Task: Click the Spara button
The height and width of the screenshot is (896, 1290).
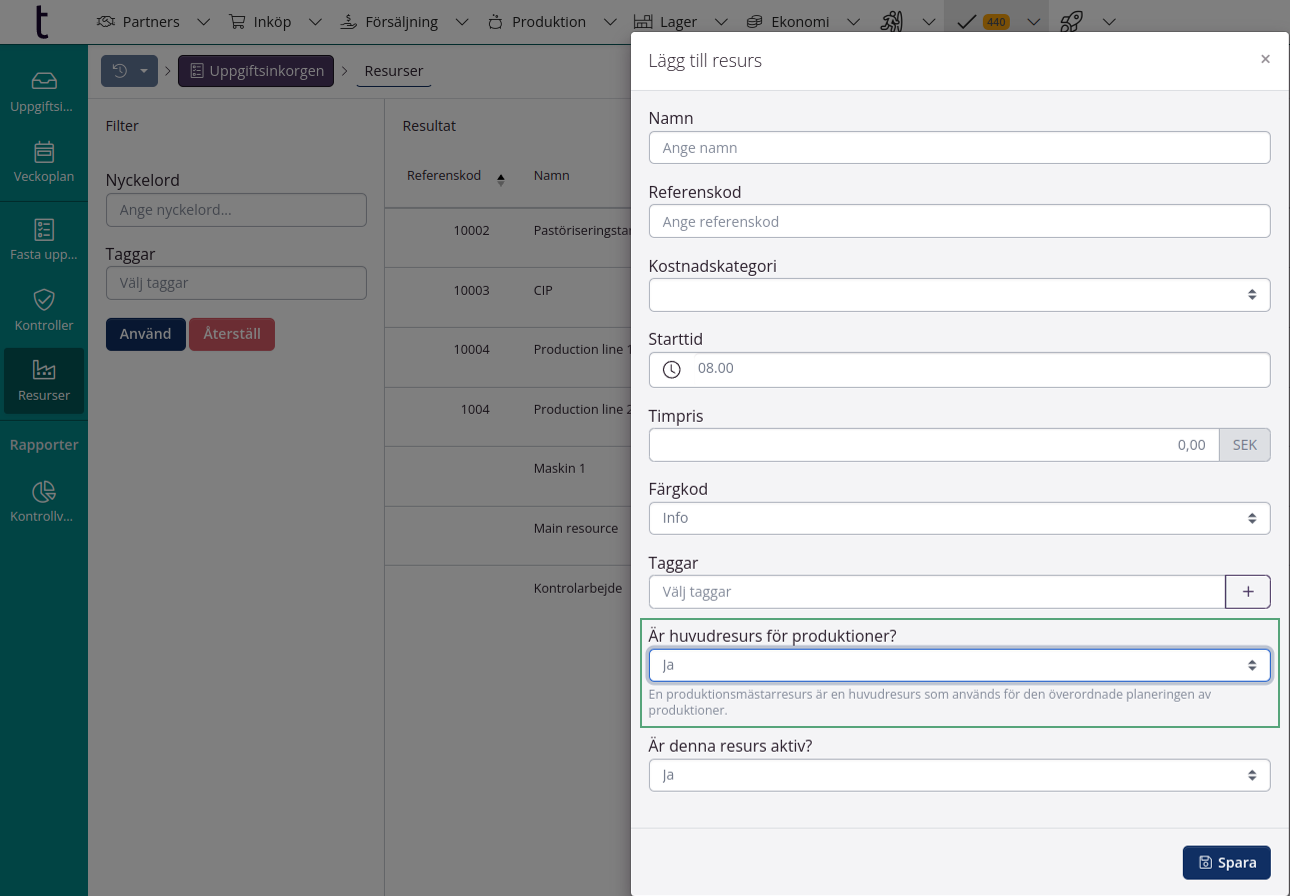Action: (1226, 863)
